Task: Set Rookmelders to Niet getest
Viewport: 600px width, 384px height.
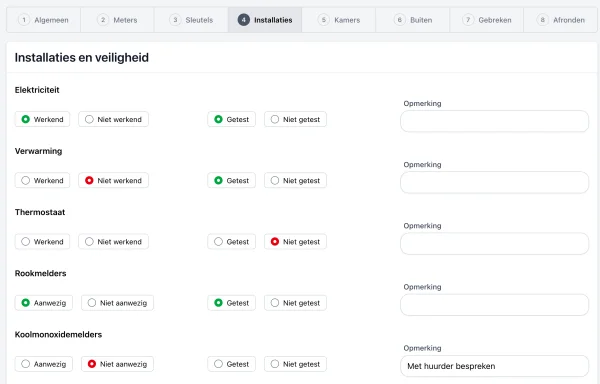Action: 295,303
